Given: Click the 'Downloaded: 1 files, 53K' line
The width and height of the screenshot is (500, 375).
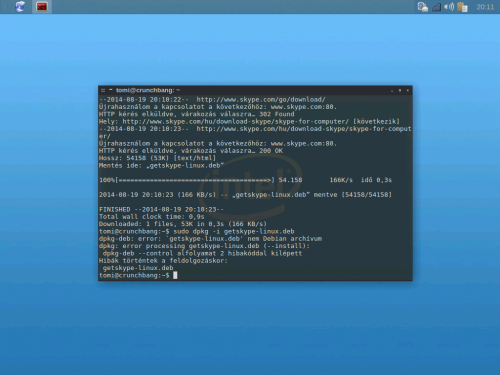Looking at the screenshot, I should [183, 224].
